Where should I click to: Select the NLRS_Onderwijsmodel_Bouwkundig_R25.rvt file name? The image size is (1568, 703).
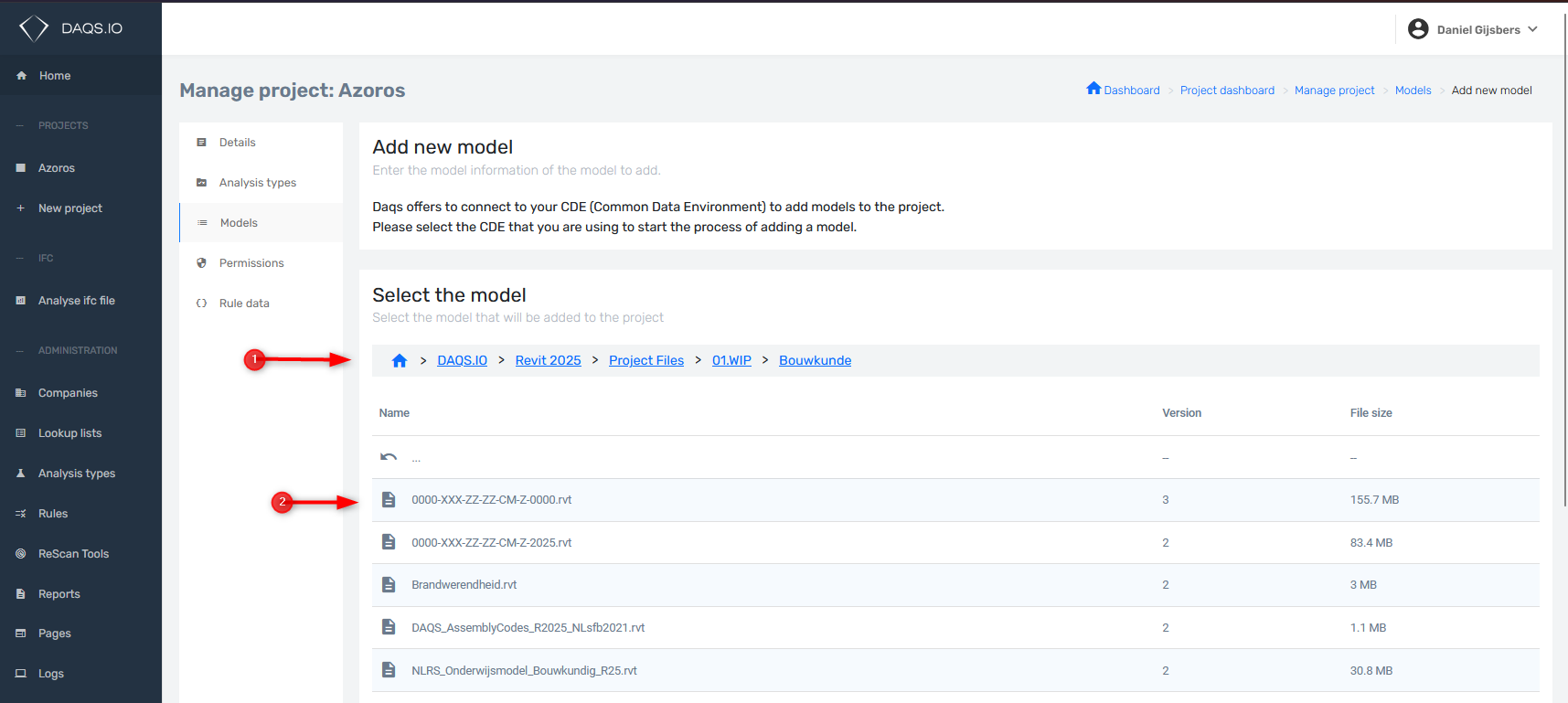(524, 671)
